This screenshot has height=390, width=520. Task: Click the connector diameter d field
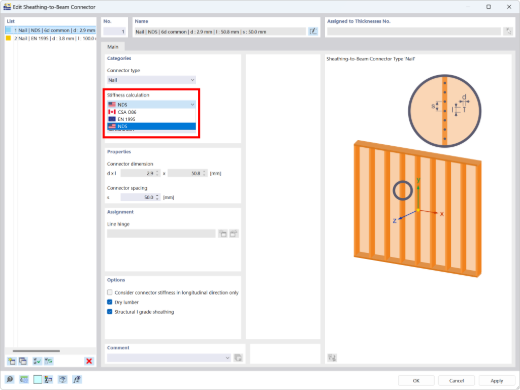point(140,173)
